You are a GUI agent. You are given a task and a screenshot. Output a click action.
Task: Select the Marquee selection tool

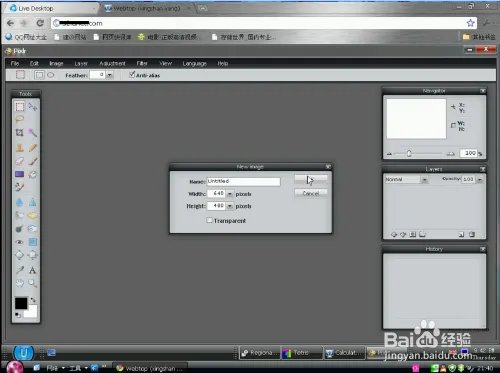[x=20, y=106]
